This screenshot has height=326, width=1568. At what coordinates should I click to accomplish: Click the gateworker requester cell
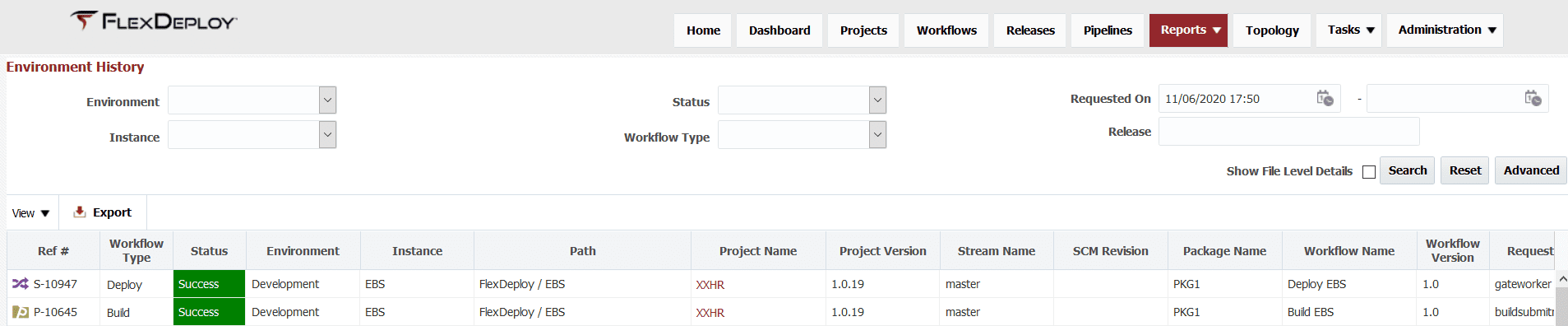[x=1523, y=284]
